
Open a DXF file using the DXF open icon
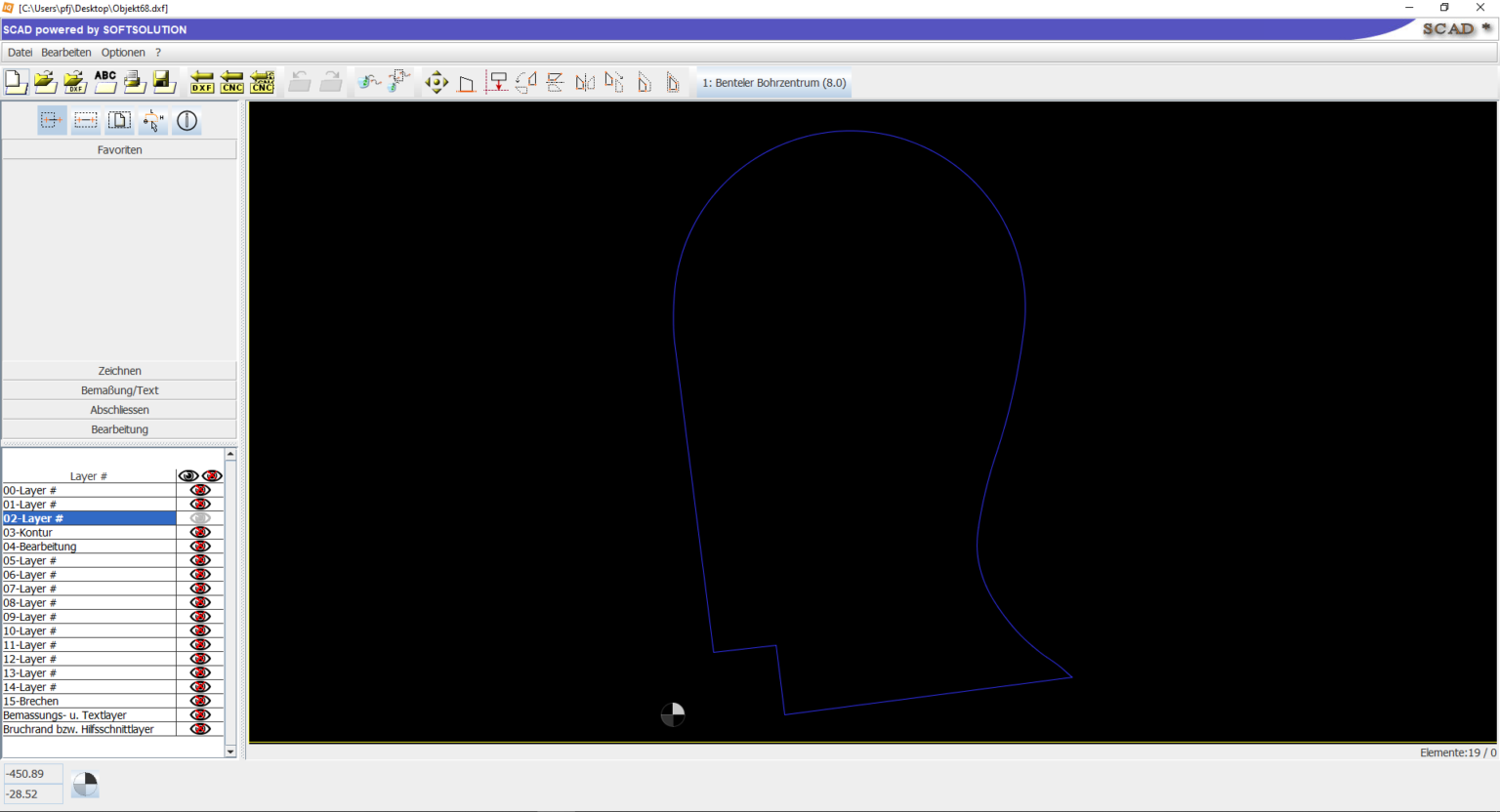point(74,82)
